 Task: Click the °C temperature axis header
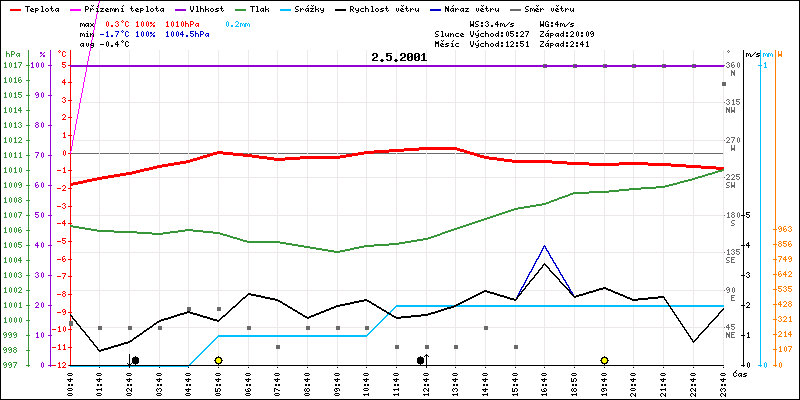pyautogui.click(x=62, y=54)
